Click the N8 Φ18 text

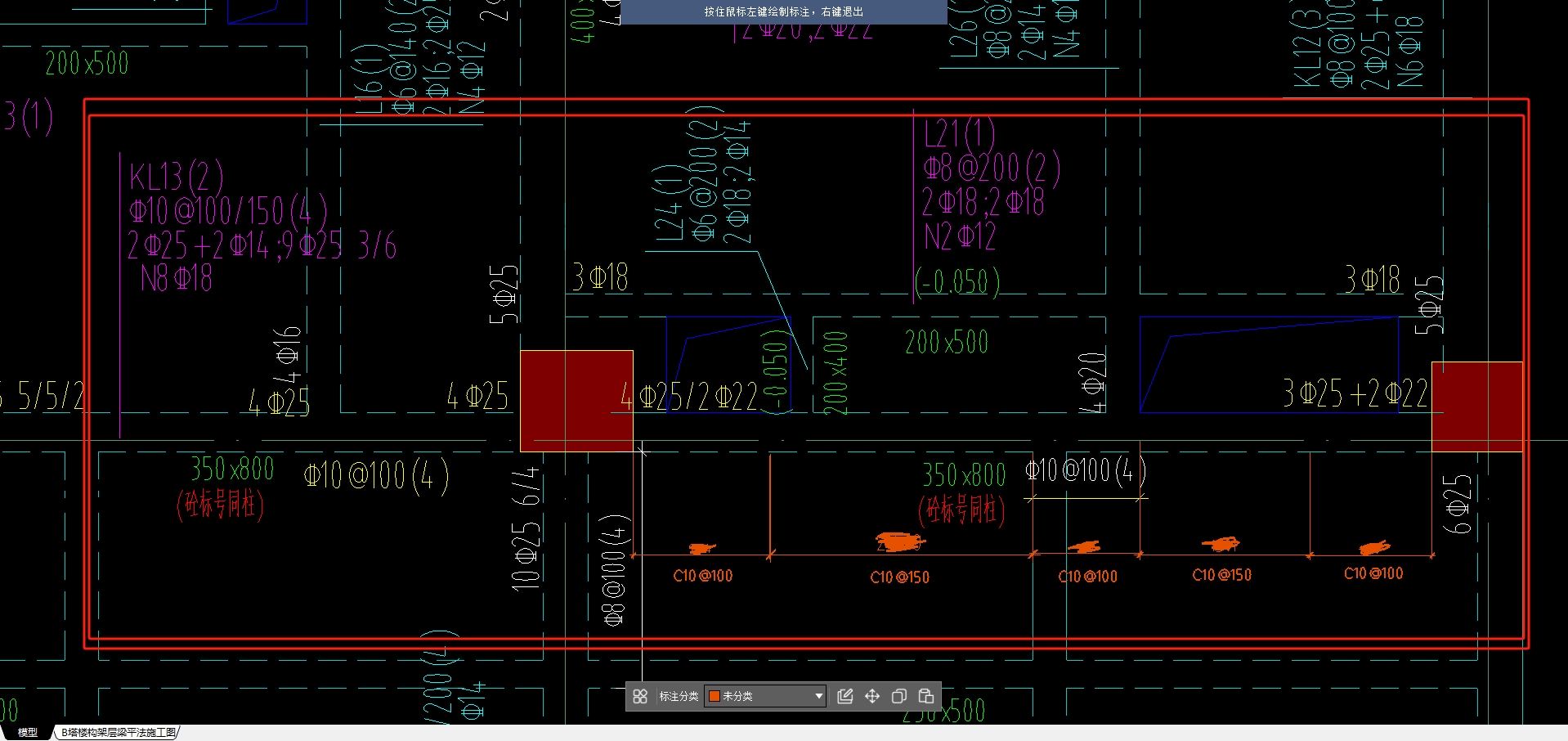(177, 279)
